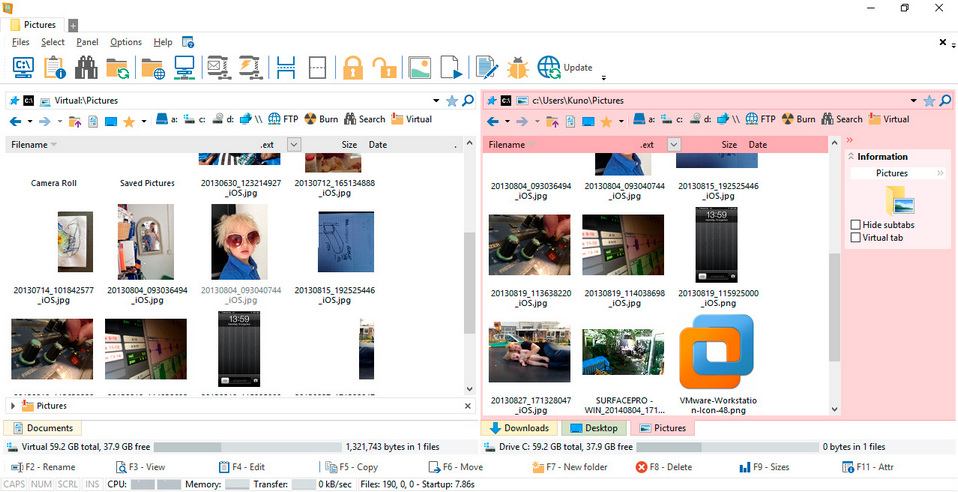This screenshot has width=958, height=492.
Task: Click the locked padlock icon
Action: pos(352,67)
